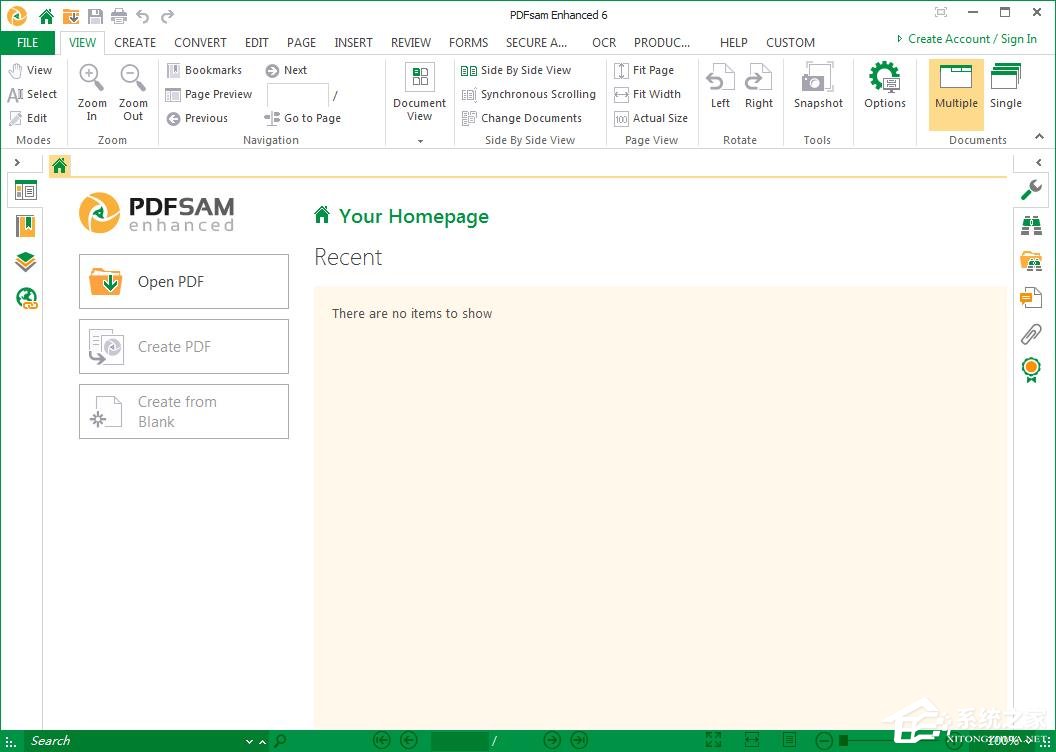Select Single document mode
This screenshot has height=752, width=1056.
pos(1005,86)
